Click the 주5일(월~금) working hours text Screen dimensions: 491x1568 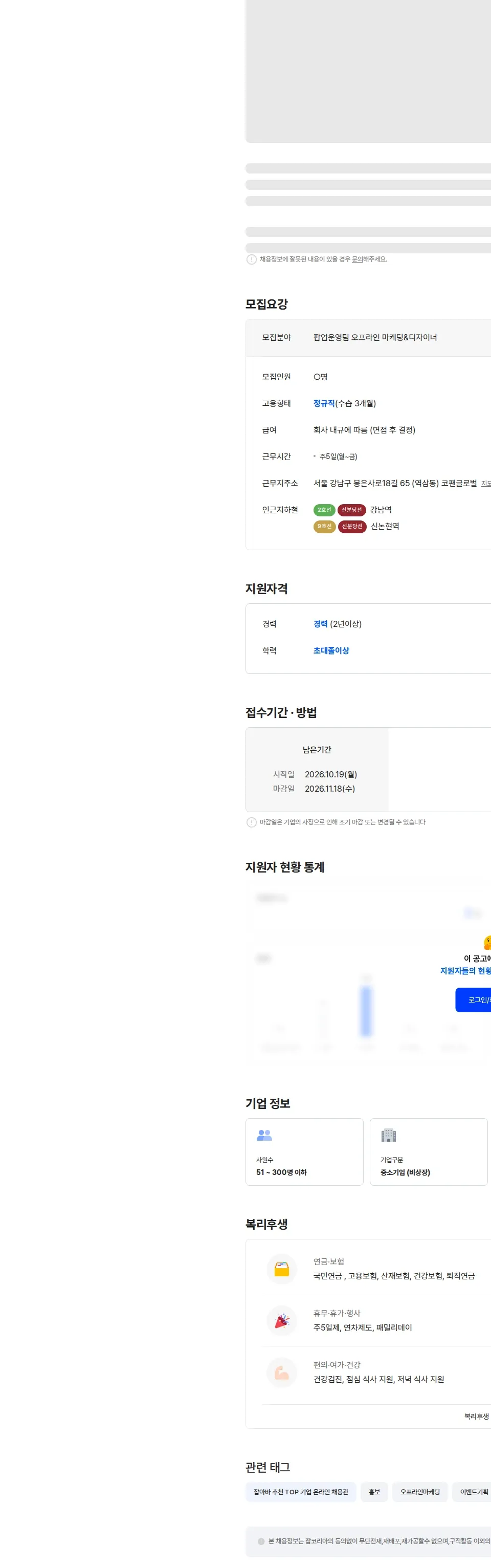pyautogui.click(x=338, y=456)
